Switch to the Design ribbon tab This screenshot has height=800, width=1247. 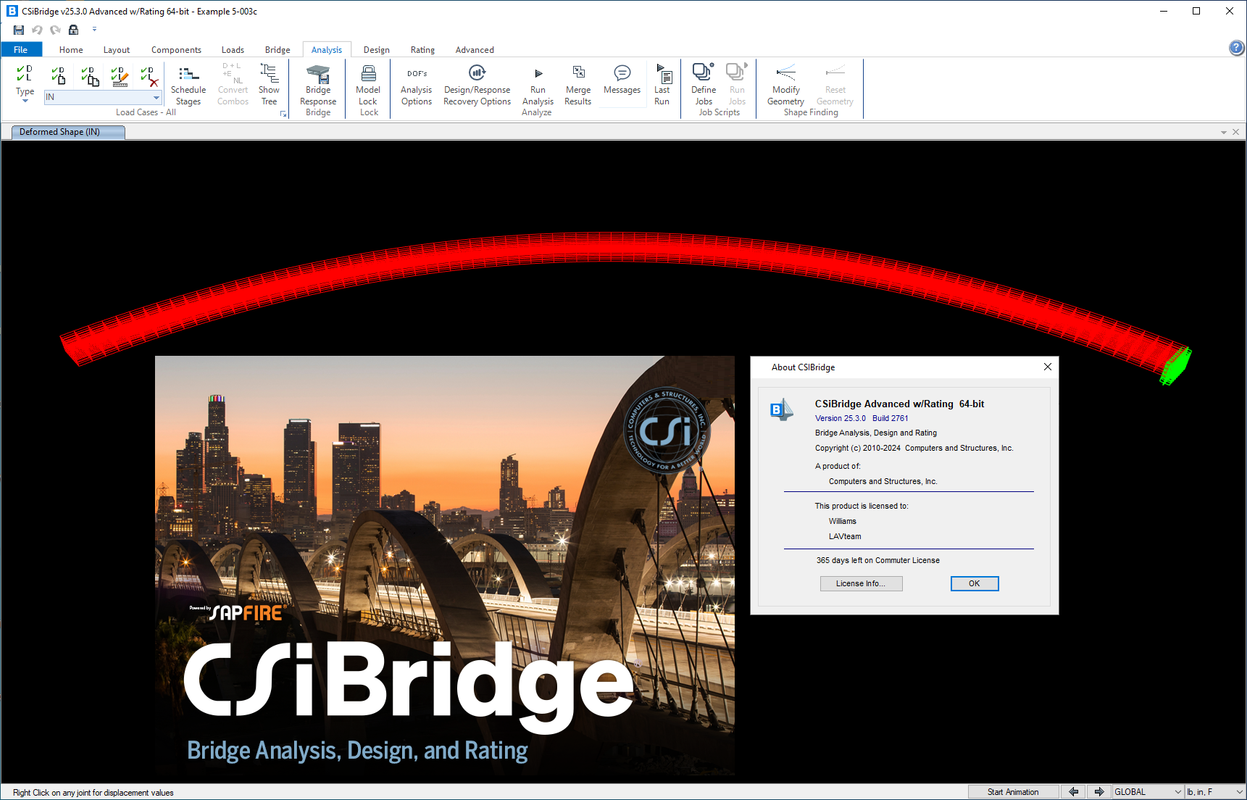coord(377,49)
